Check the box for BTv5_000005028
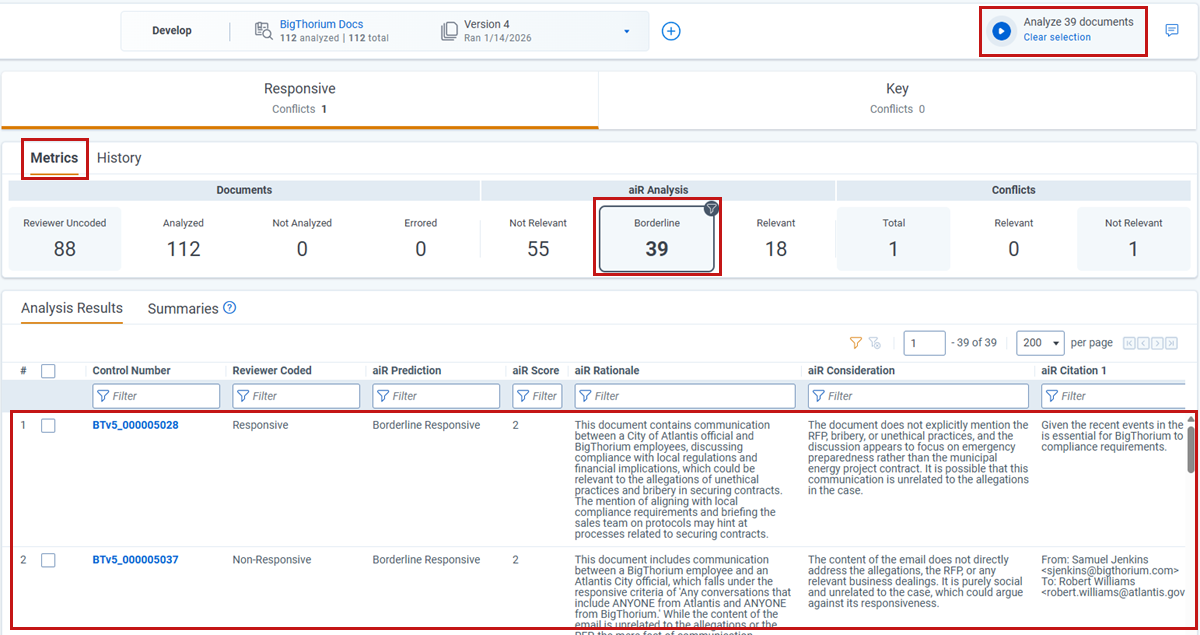This screenshot has height=635, width=1200. 48,426
